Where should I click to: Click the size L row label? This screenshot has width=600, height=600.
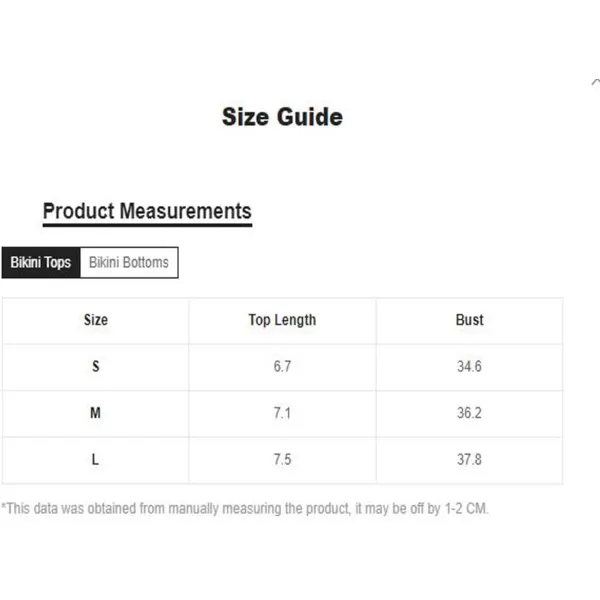[95, 459]
